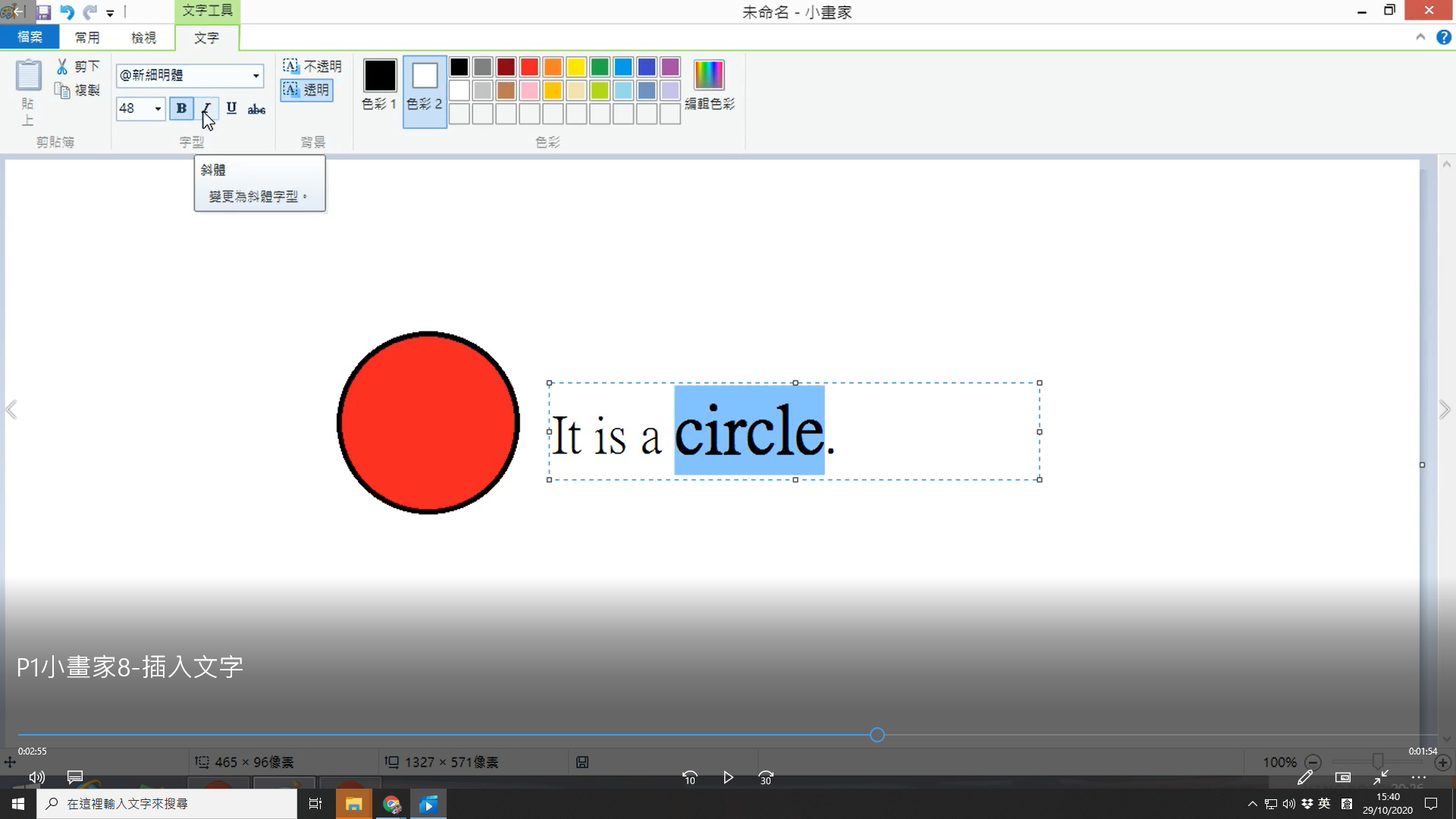Toggle underline formatting
Screen dimensions: 1456x819
[231, 108]
